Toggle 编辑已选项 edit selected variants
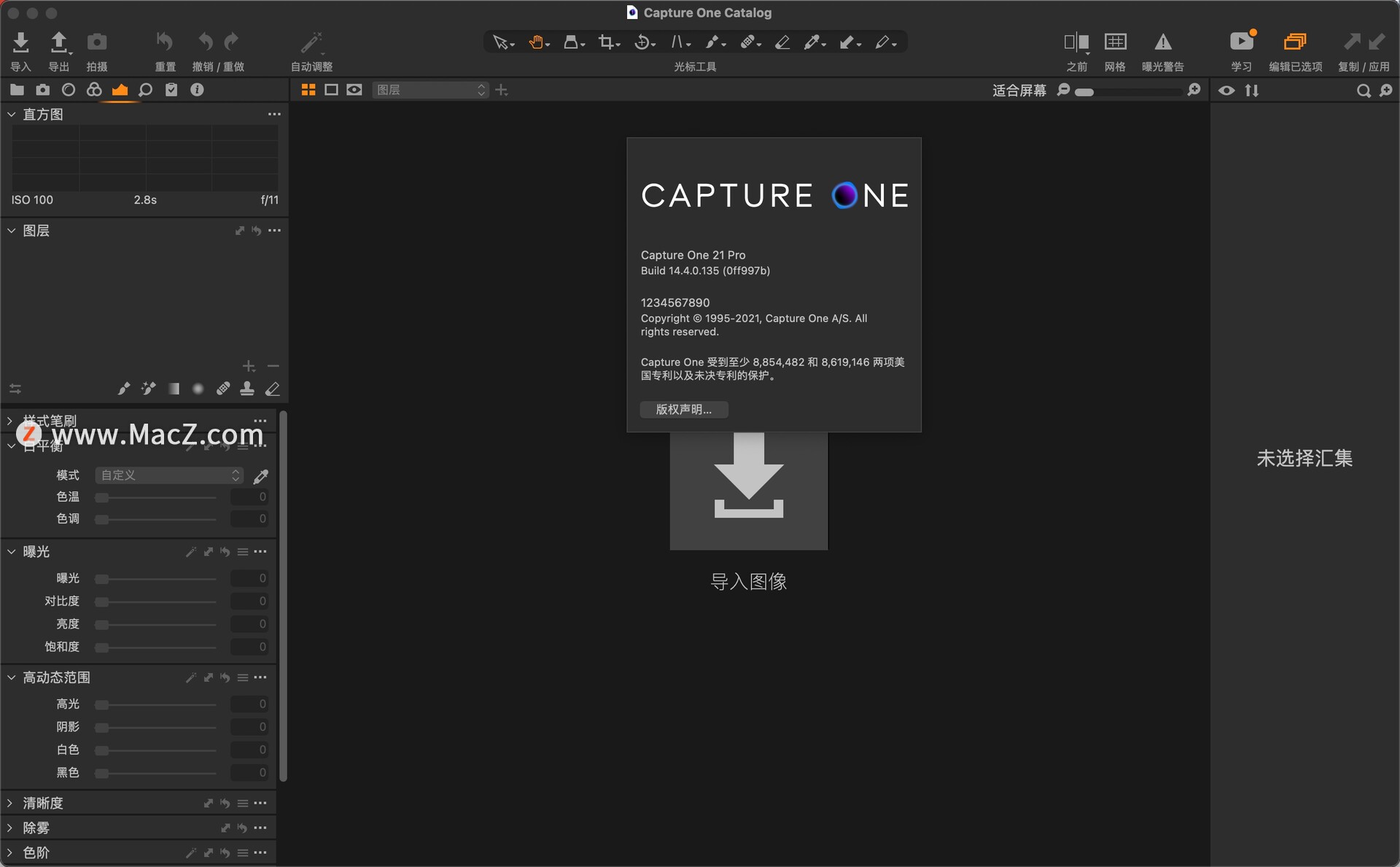This screenshot has height=867, width=1400. (1295, 42)
